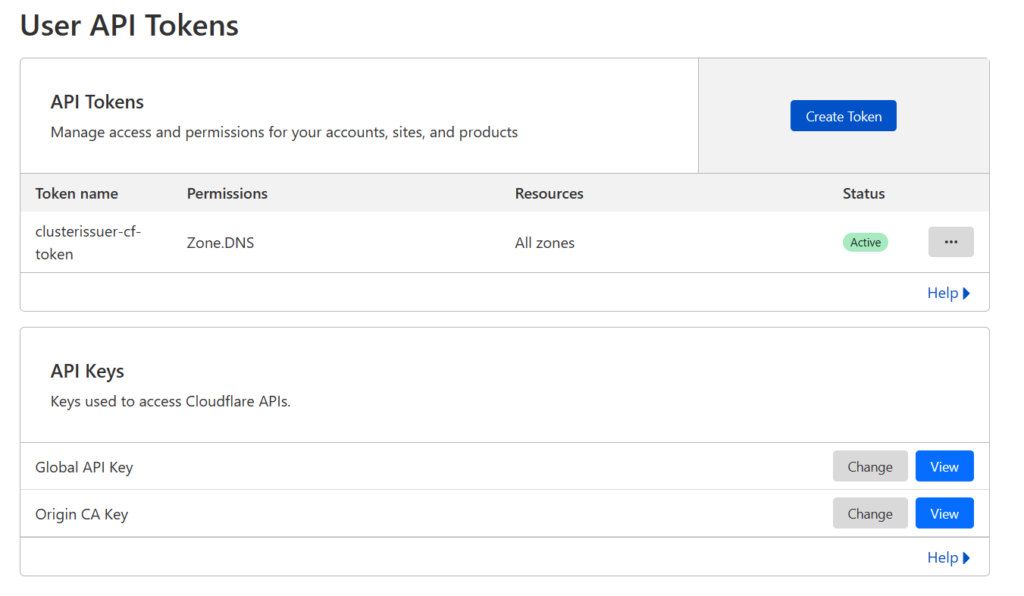This screenshot has height=596, width=1024.
Task: Change the Global API Key
Action: (x=870, y=465)
